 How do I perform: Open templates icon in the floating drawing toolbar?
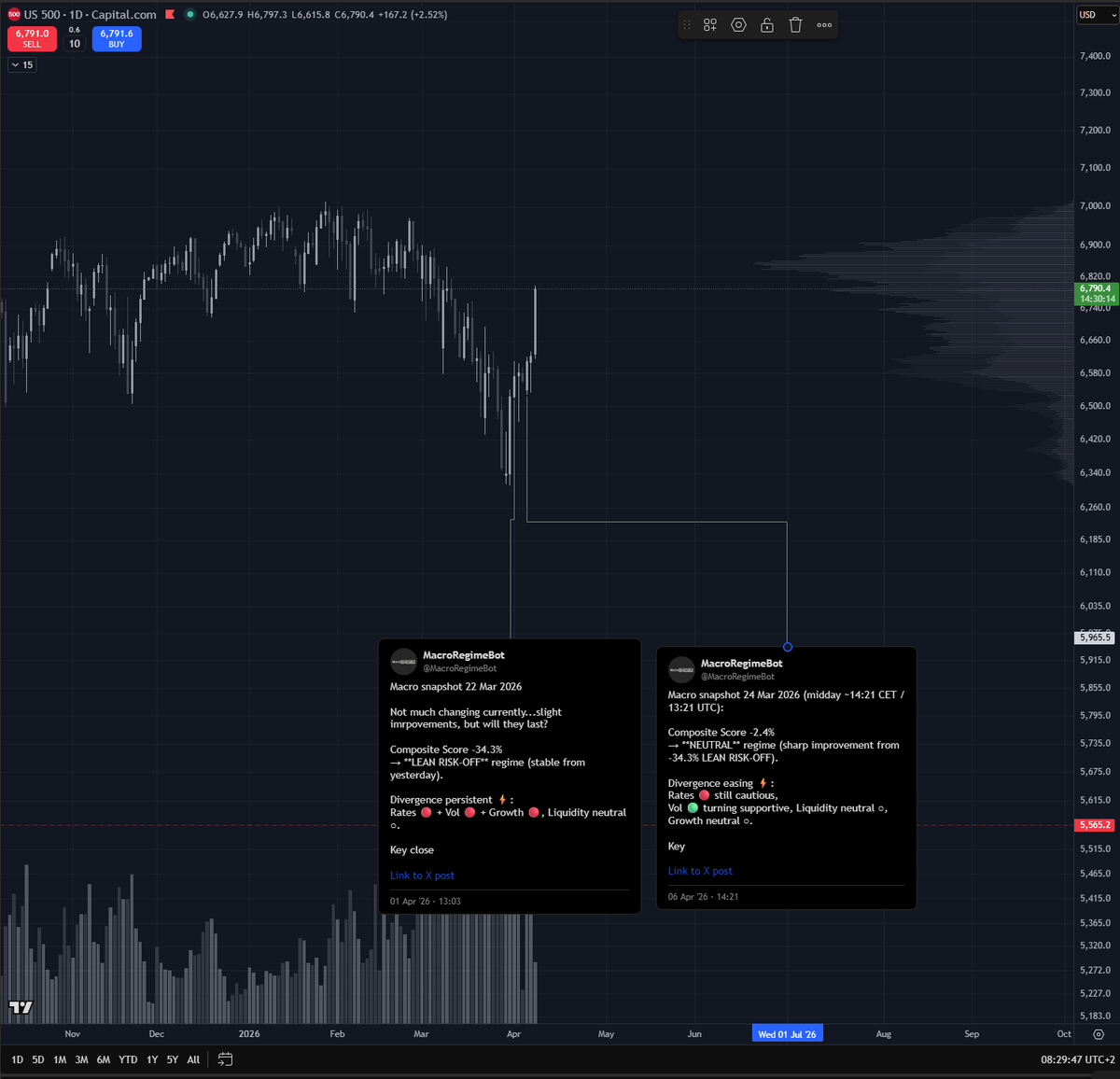pyautogui.click(x=710, y=25)
